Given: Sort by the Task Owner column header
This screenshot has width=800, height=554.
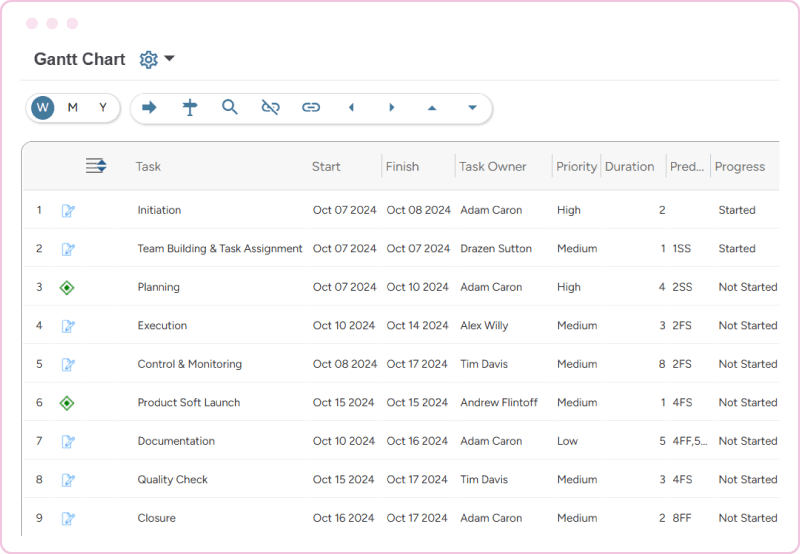Looking at the screenshot, I should [492, 167].
